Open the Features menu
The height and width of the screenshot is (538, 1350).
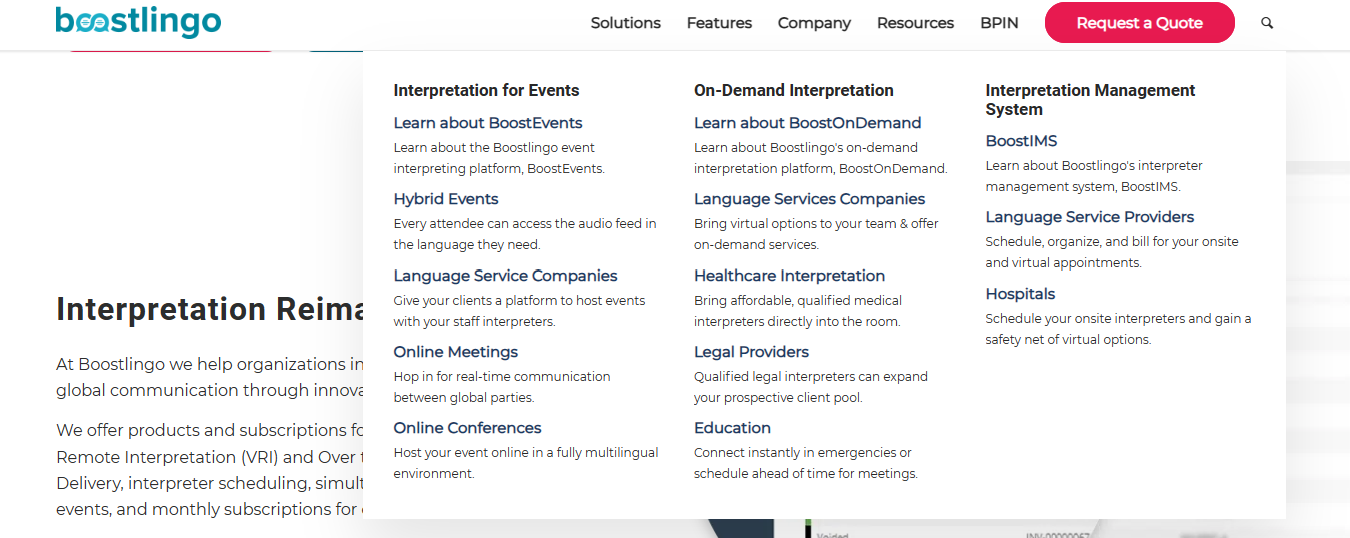click(719, 23)
